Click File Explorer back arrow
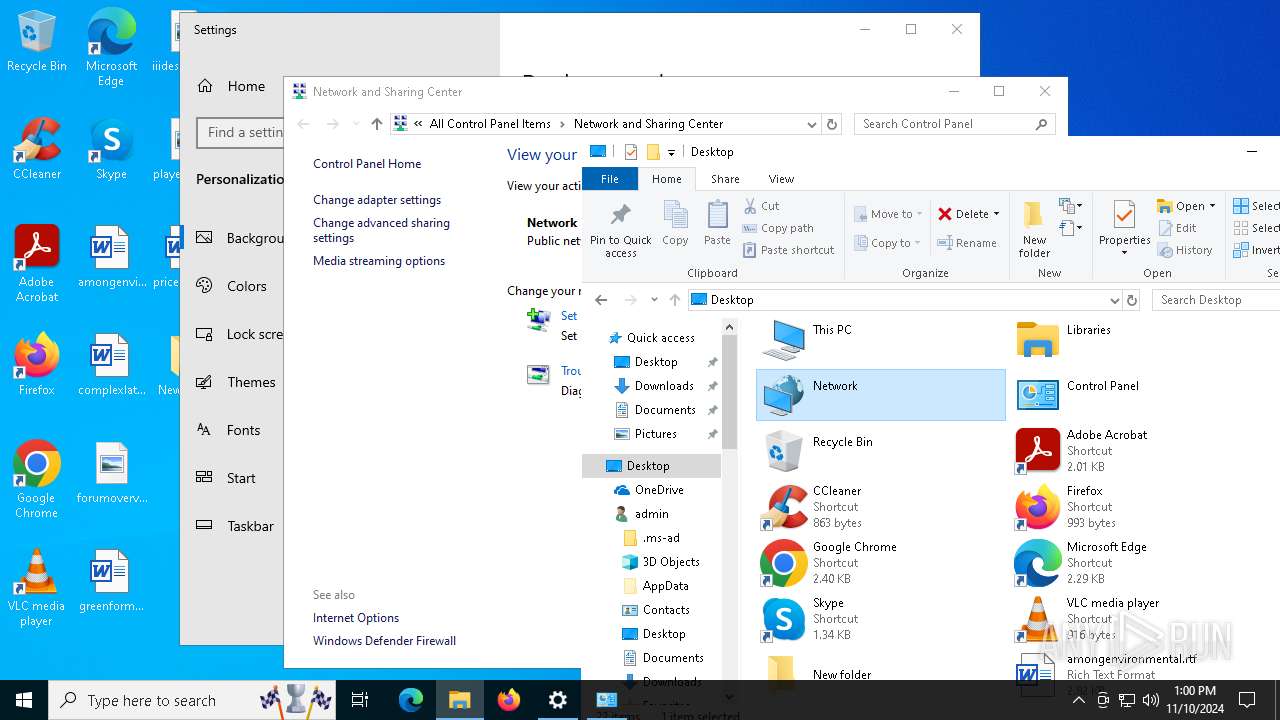1280x720 pixels. click(600, 300)
